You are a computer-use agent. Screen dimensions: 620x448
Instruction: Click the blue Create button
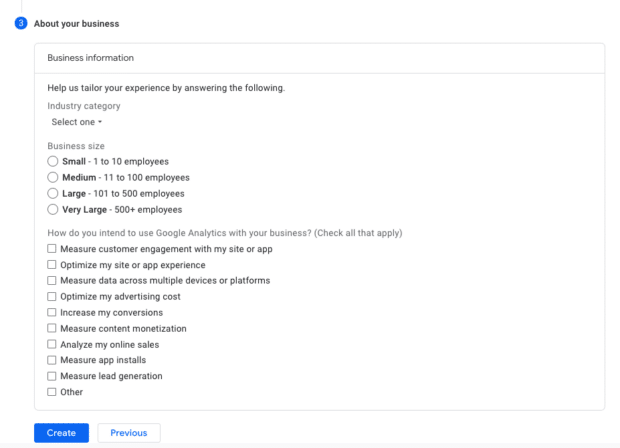tap(61, 433)
